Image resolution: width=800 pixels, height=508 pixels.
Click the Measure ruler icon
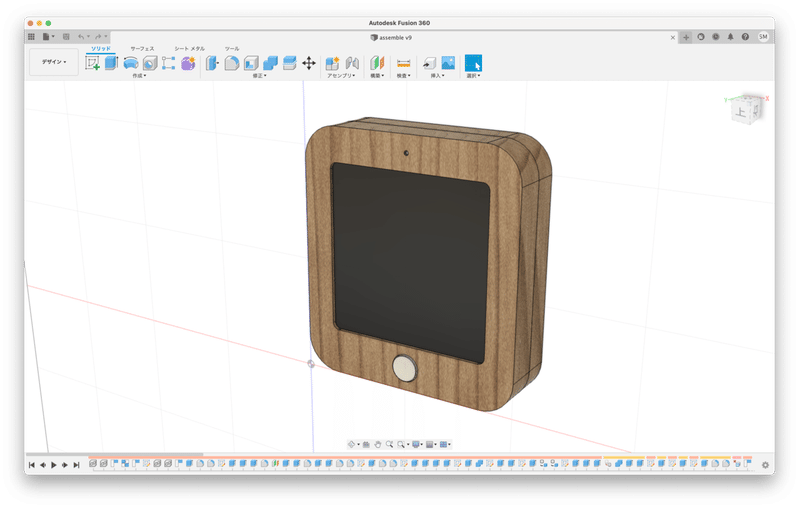[404, 63]
